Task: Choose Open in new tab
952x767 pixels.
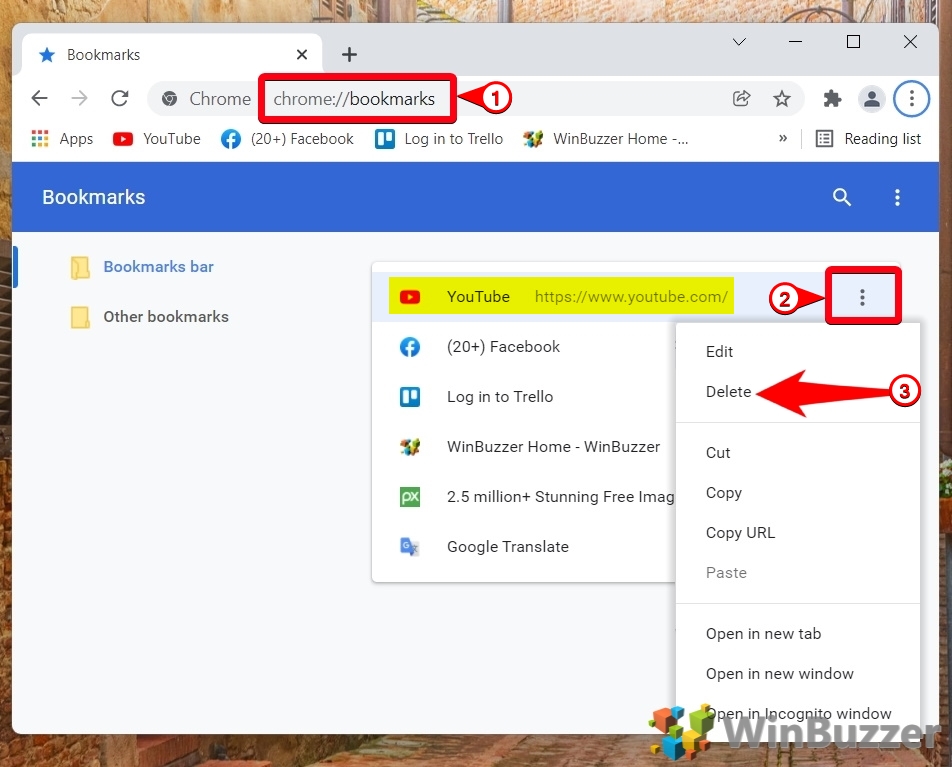Action: click(x=798, y=633)
